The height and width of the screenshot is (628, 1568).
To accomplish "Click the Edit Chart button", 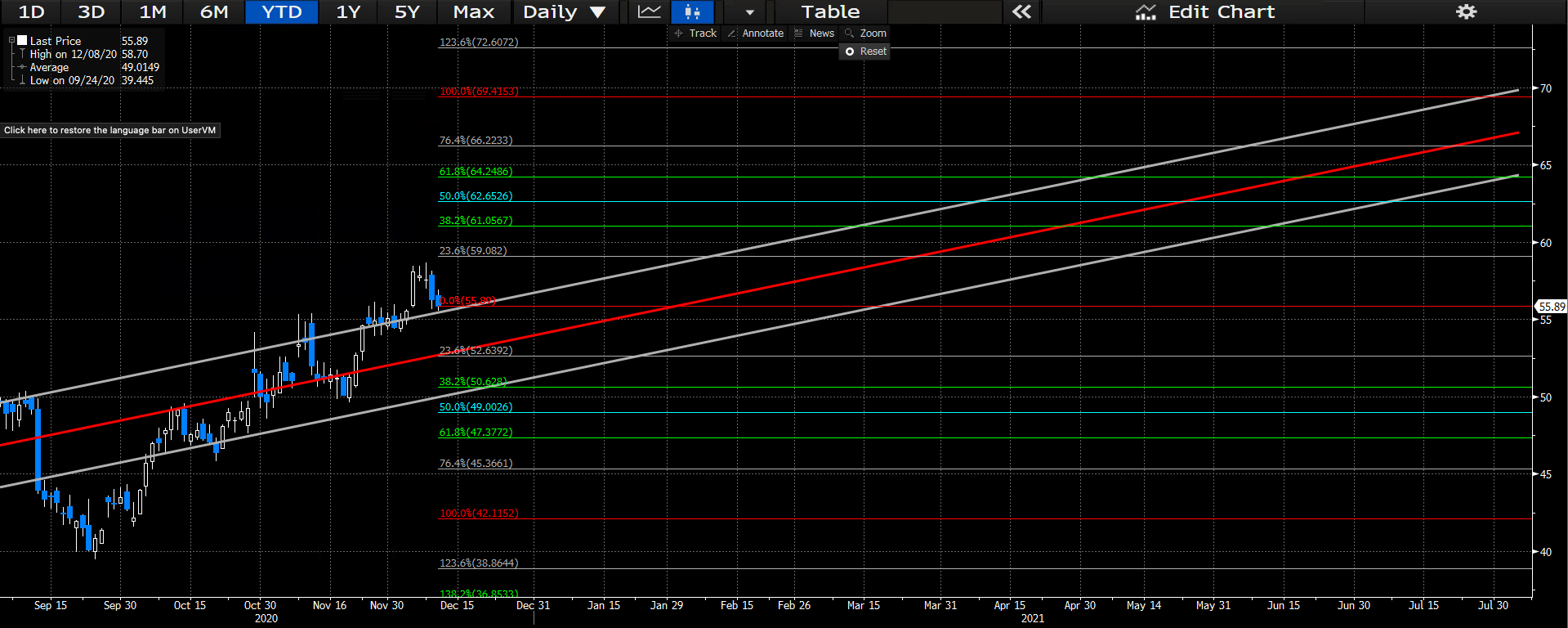I will [1205, 11].
